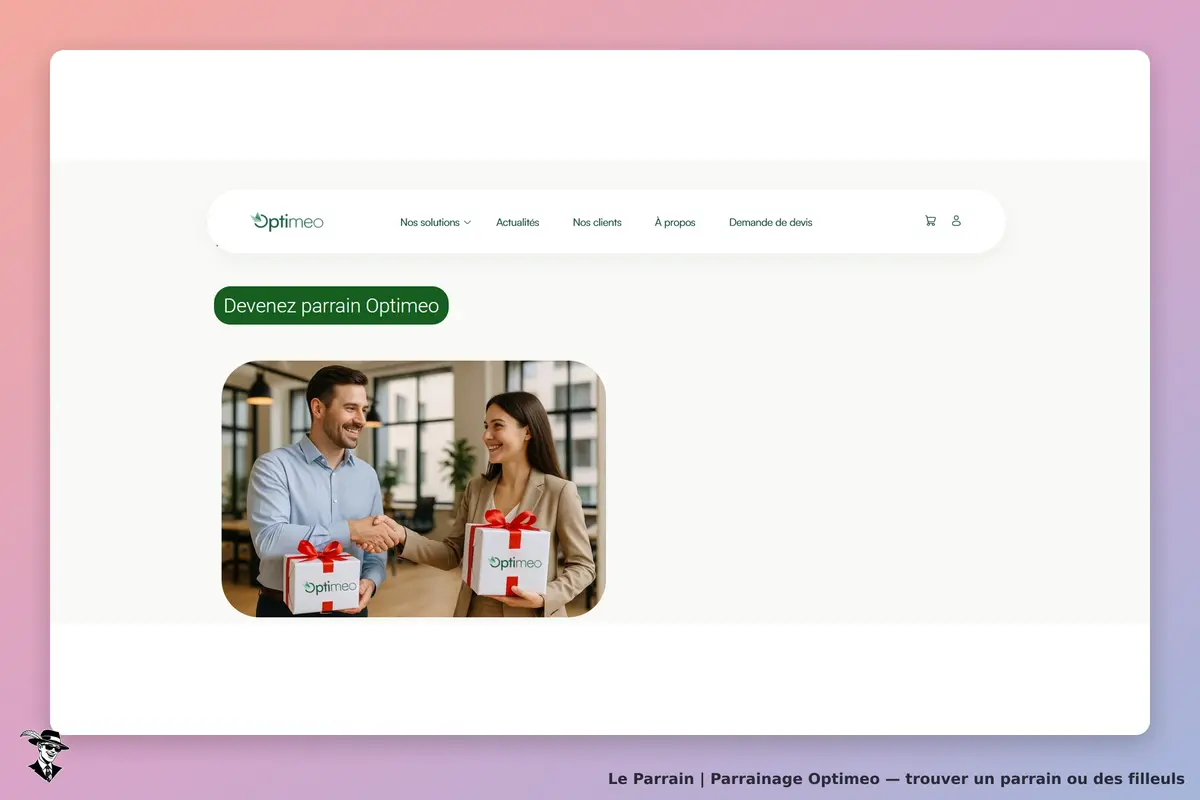Expand the Nos solutions dropdown chevron
Viewport: 1200px width, 800px height.
(x=467, y=223)
